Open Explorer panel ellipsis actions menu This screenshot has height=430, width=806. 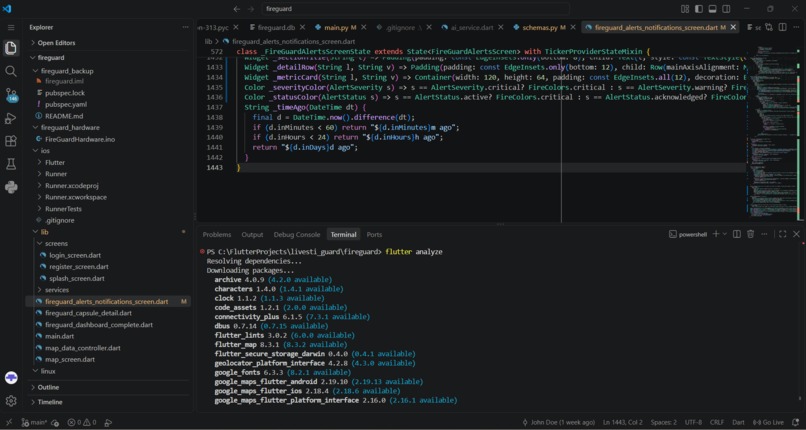point(185,27)
